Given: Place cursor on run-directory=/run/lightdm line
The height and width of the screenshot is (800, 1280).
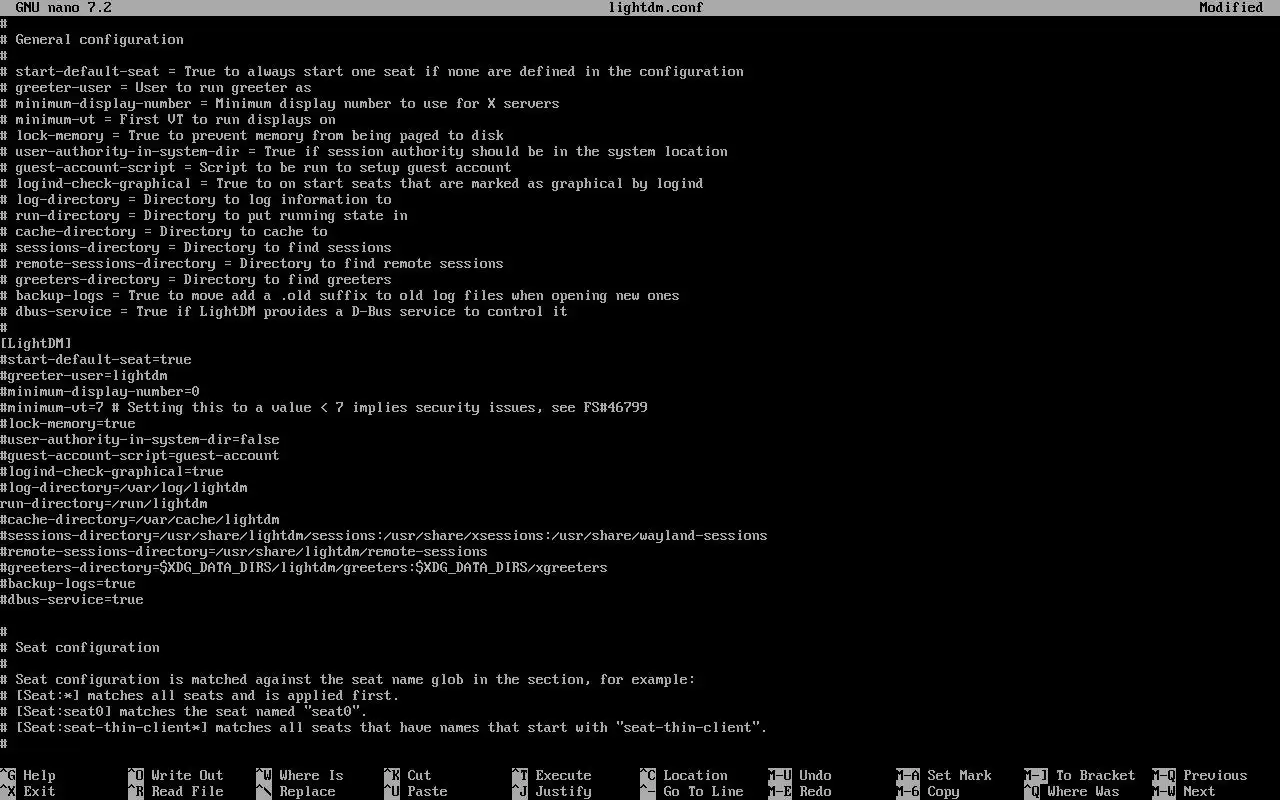Looking at the screenshot, I should 104,503.
